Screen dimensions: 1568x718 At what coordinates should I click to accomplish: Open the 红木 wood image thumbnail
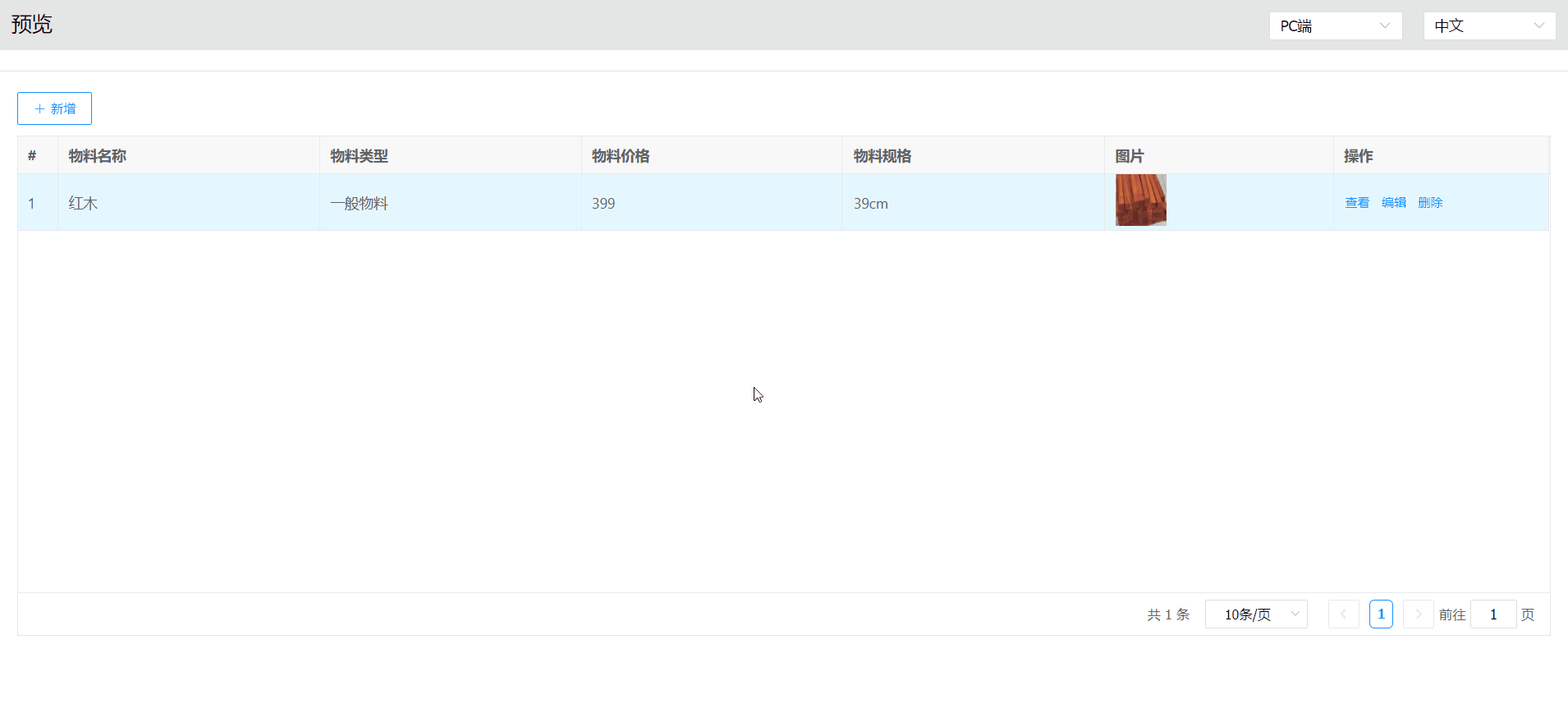point(1140,200)
